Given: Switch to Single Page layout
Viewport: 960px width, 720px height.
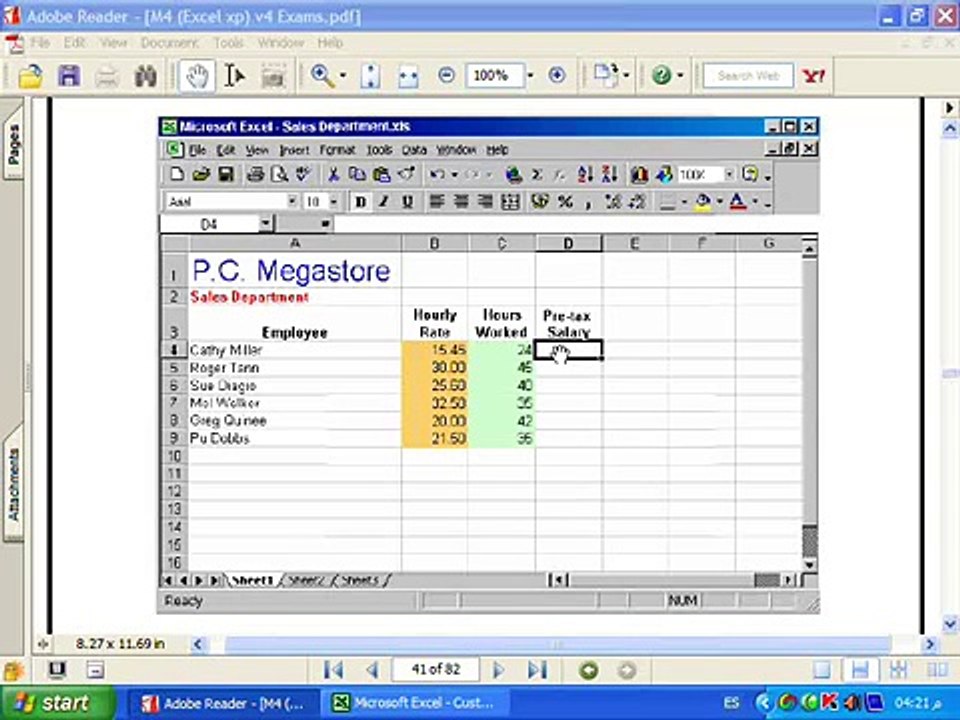Looking at the screenshot, I should [x=822, y=670].
